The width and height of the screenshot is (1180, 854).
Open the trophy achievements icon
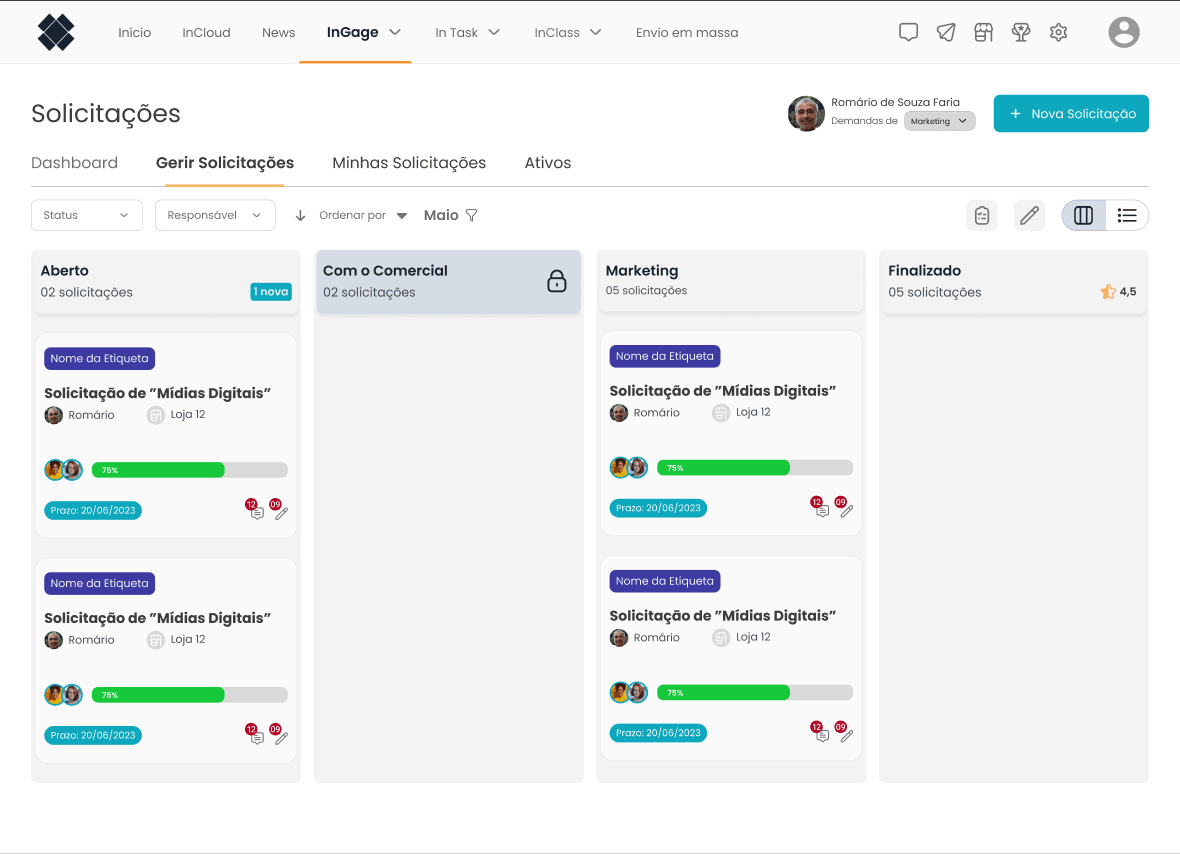click(1021, 32)
